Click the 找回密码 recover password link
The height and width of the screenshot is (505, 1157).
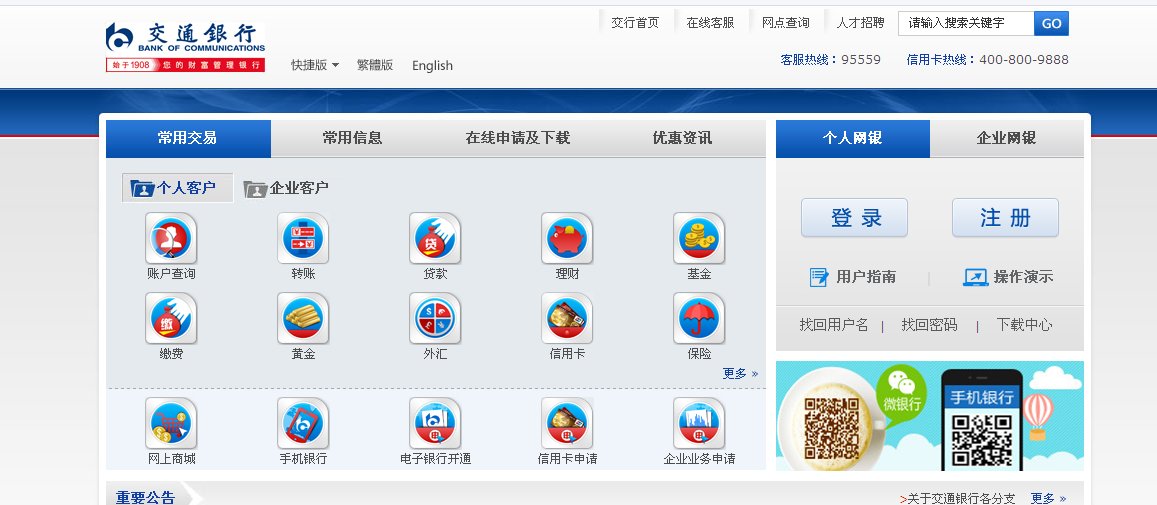pos(929,325)
